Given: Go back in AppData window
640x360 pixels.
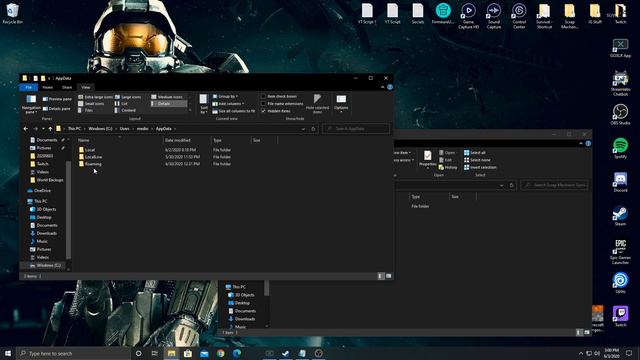Looking at the screenshot, I should tap(26, 129).
